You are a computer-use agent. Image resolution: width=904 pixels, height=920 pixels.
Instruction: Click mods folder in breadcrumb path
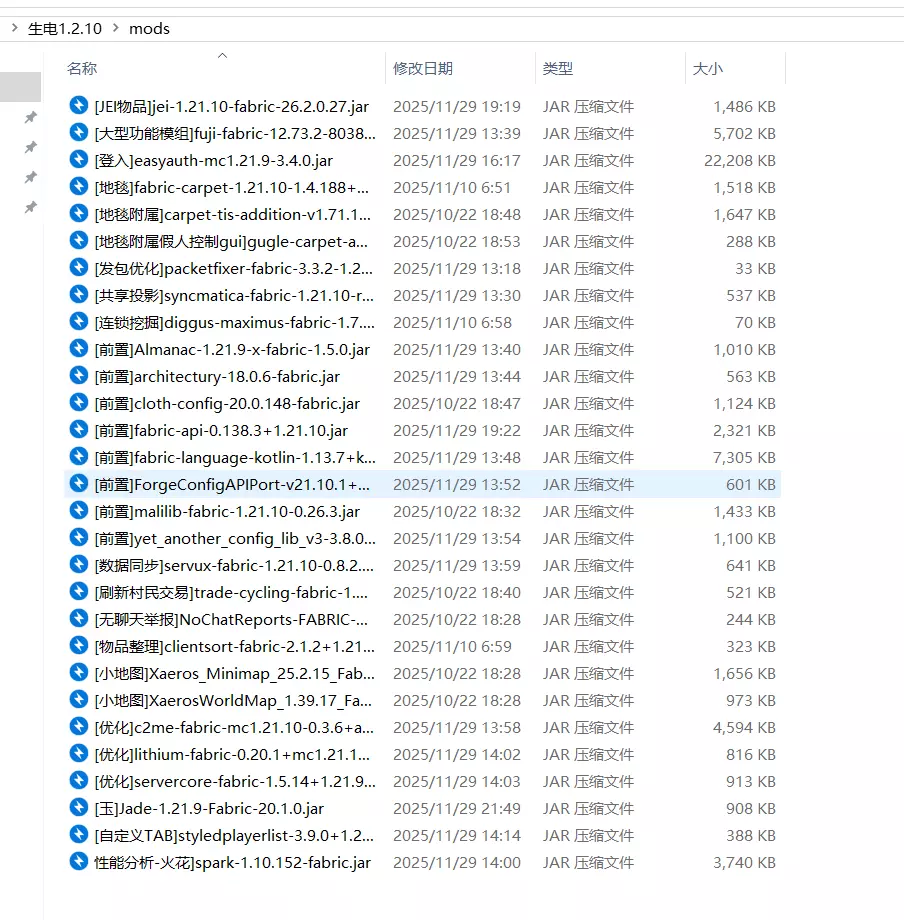coord(150,29)
